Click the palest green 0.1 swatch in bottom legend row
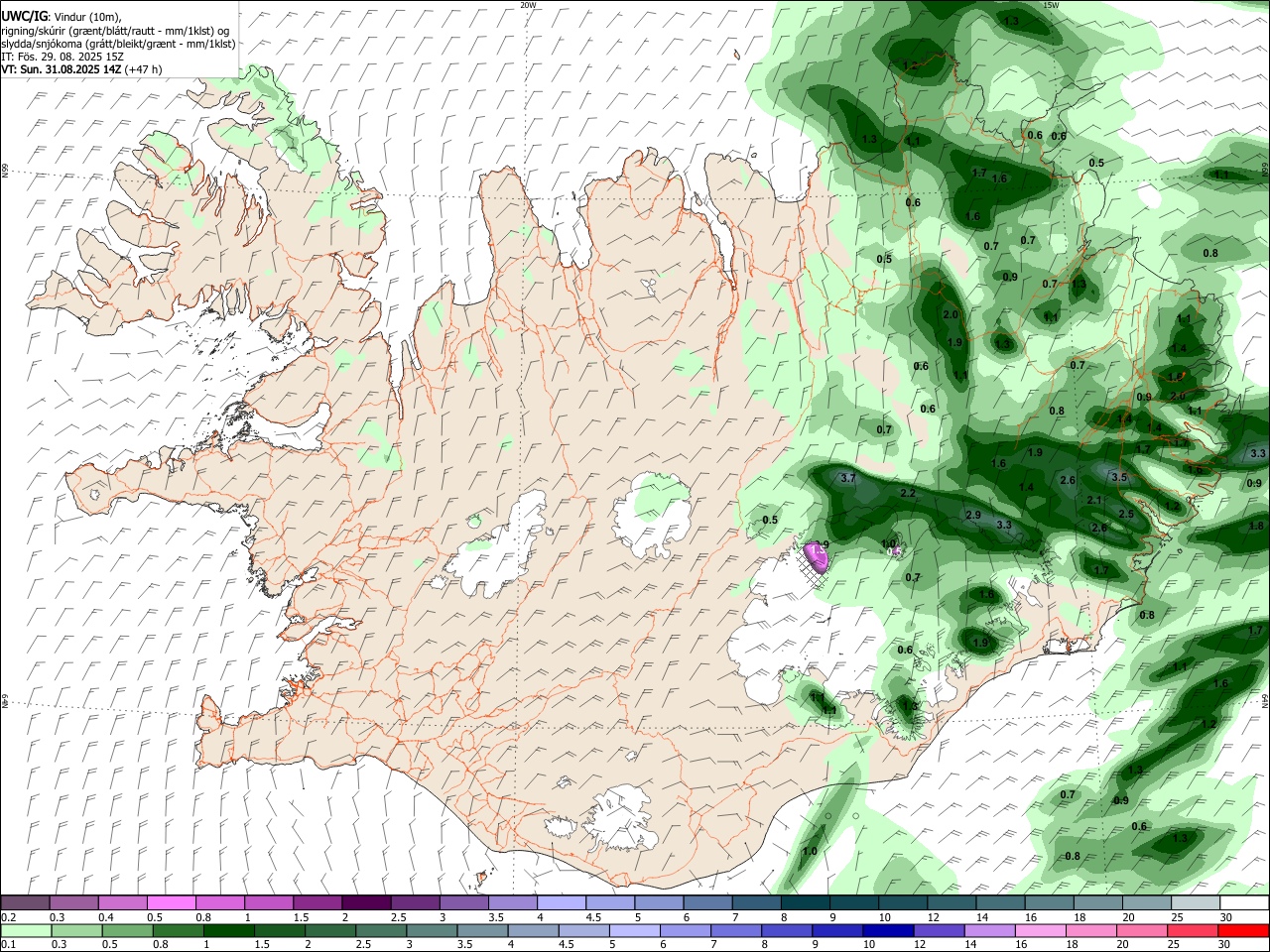This screenshot has height=952, width=1270. pyautogui.click(x=26, y=930)
